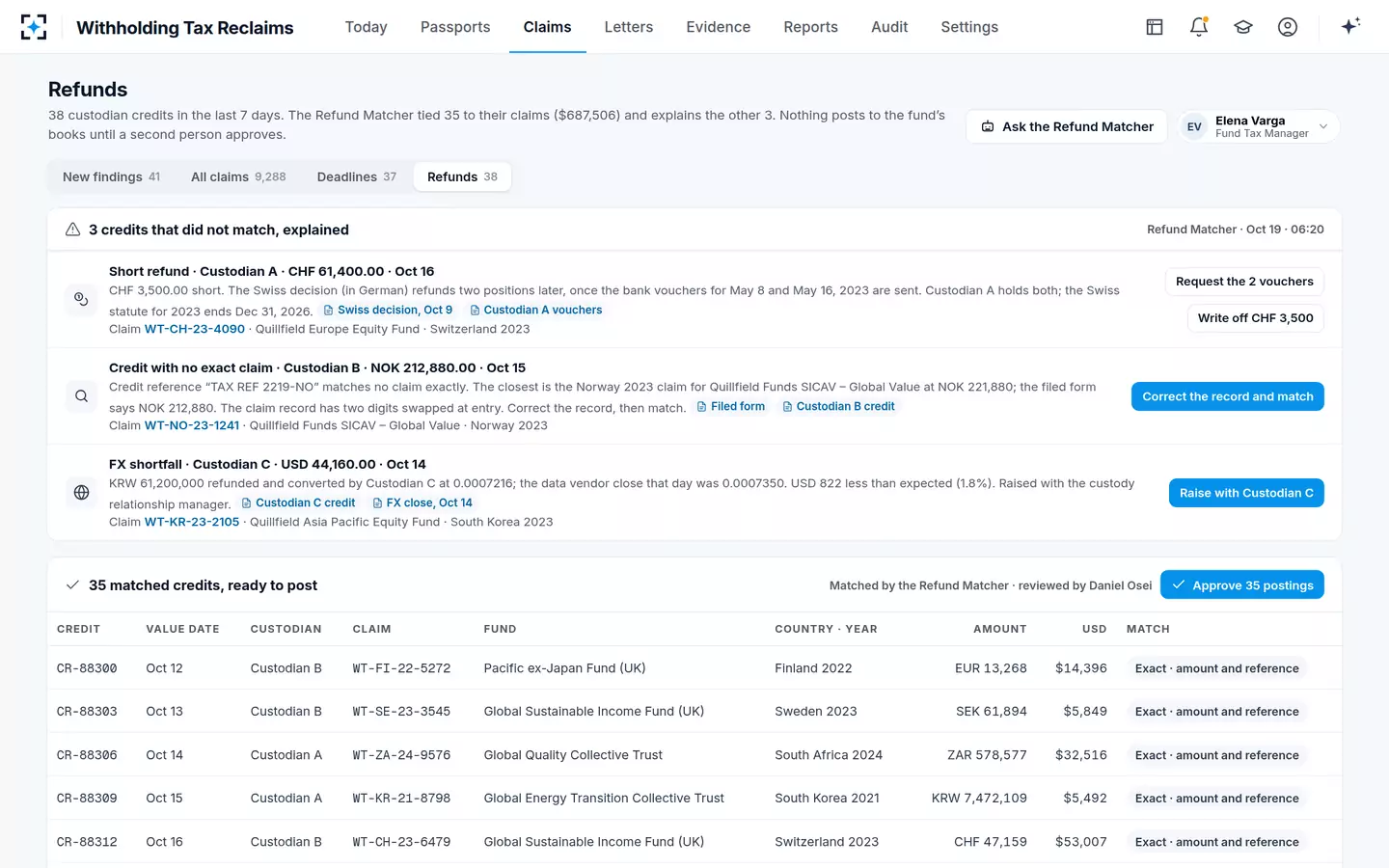The width and height of the screenshot is (1389, 868).
Task: Open claim WT-CH-23-4090
Action: coord(195,329)
